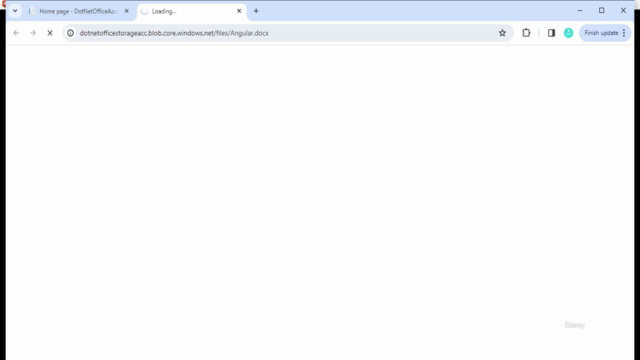Screen dimensions: 640x360
Task: Close the Chrome window
Action: coord(623,11)
